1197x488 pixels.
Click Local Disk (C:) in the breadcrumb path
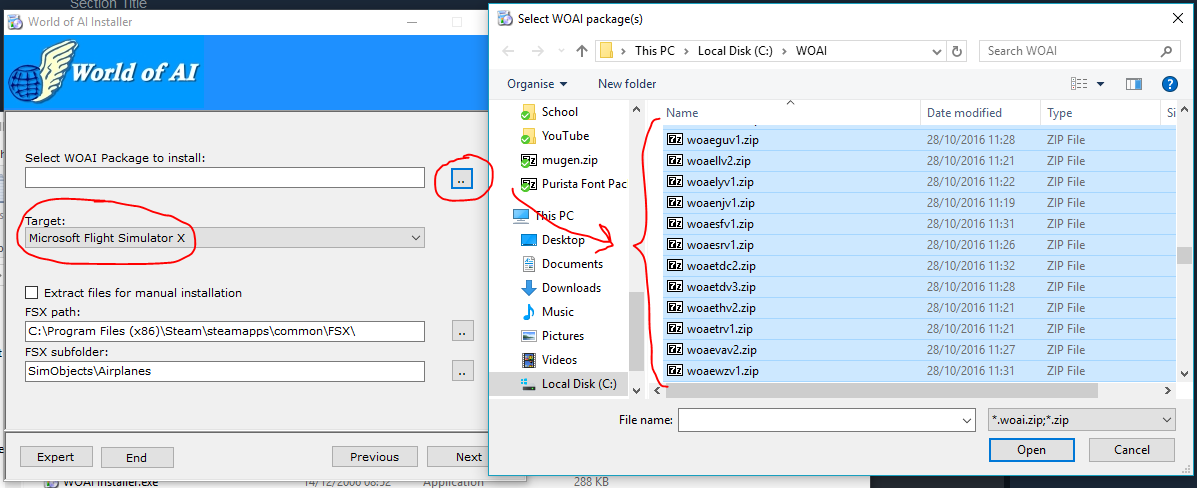point(735,51)
